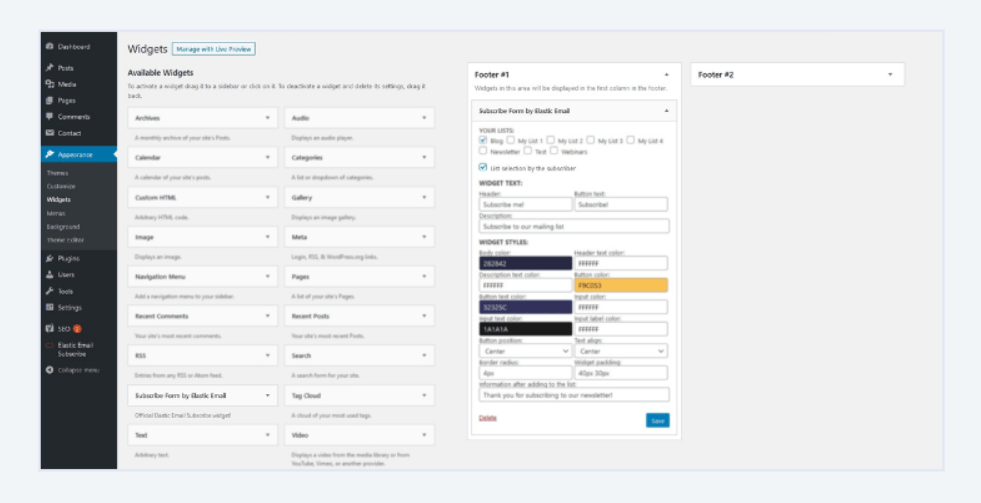Click the Button text color field 32325C
This screenshot has height=503, width=981.
[526, 307]
